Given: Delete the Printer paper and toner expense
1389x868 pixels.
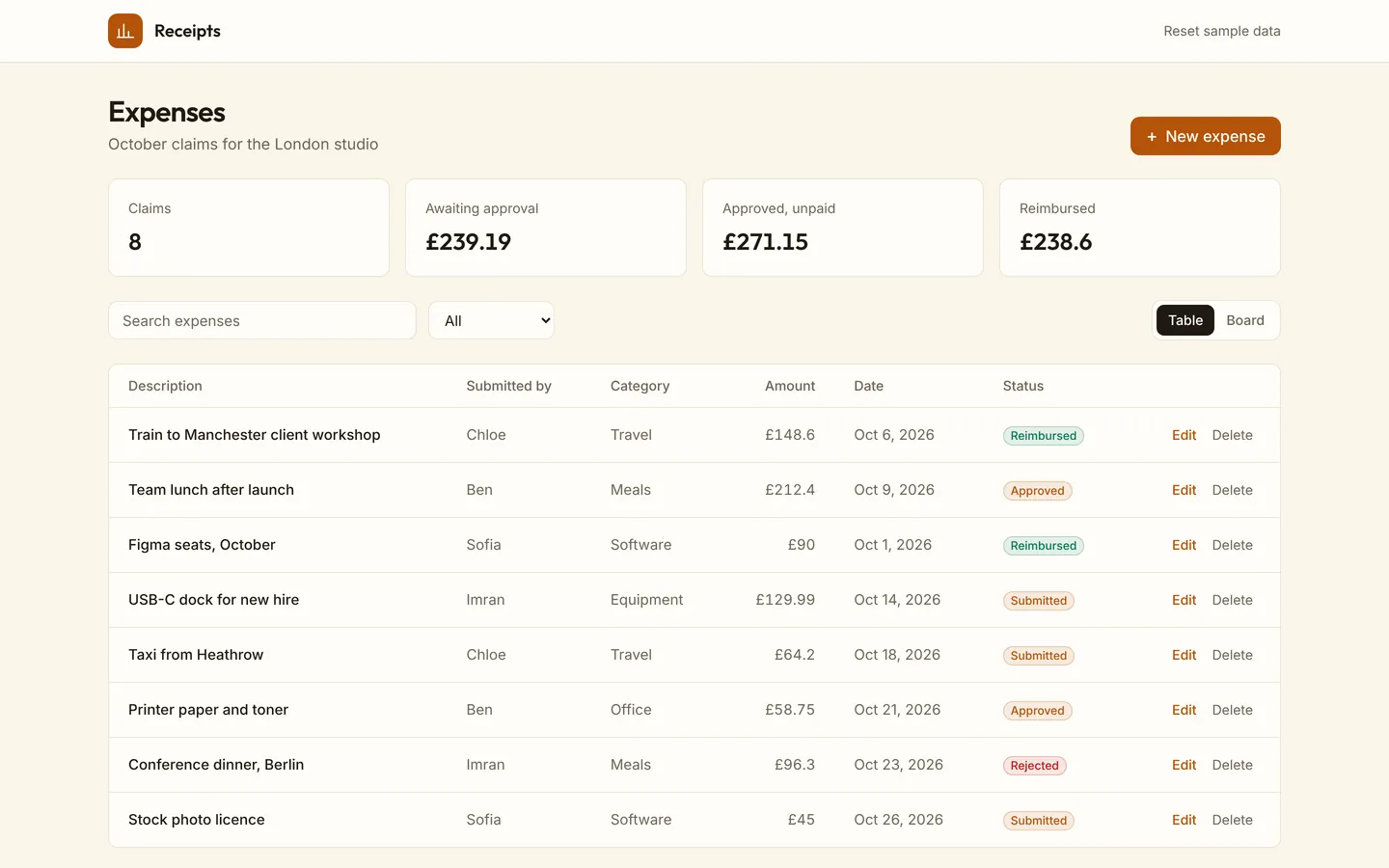Looking at the screenshot, I should (x=1232, y=710).
